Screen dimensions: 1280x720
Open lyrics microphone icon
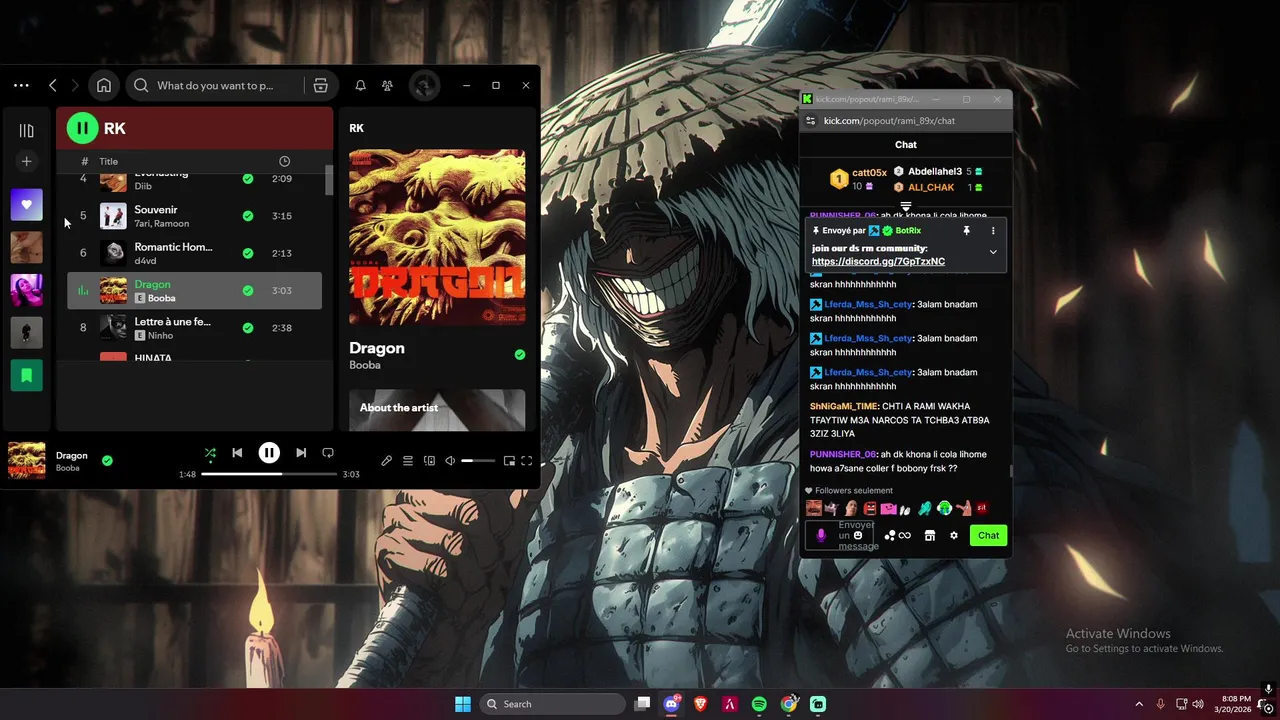pos(386,461)
